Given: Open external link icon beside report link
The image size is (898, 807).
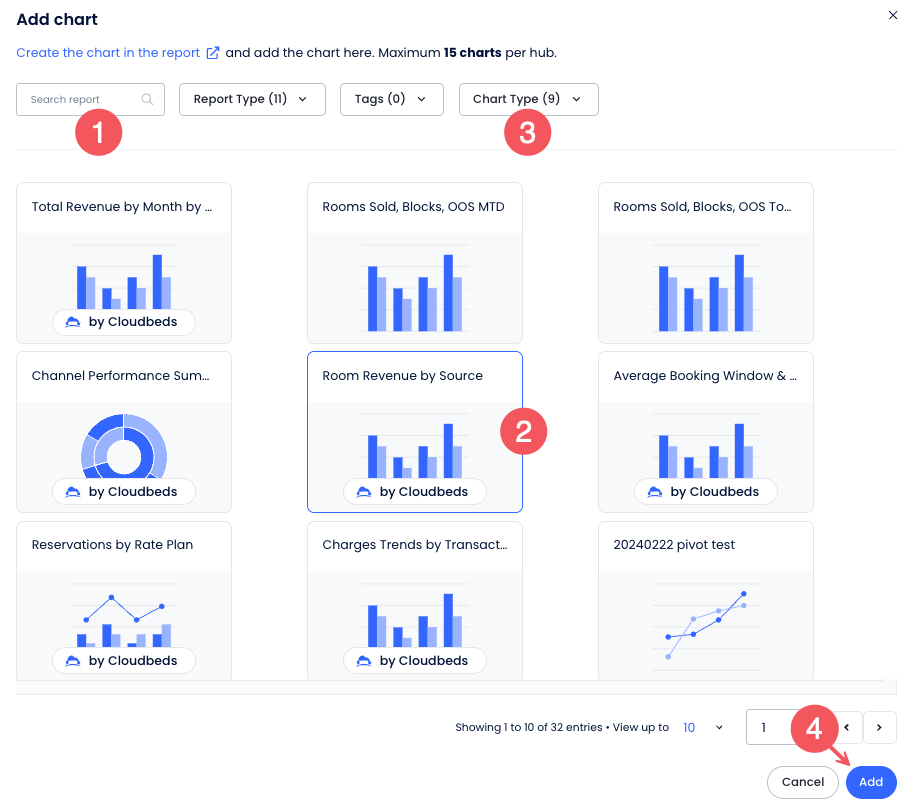Looking at the screenshot, I should [x=212, y=53].
